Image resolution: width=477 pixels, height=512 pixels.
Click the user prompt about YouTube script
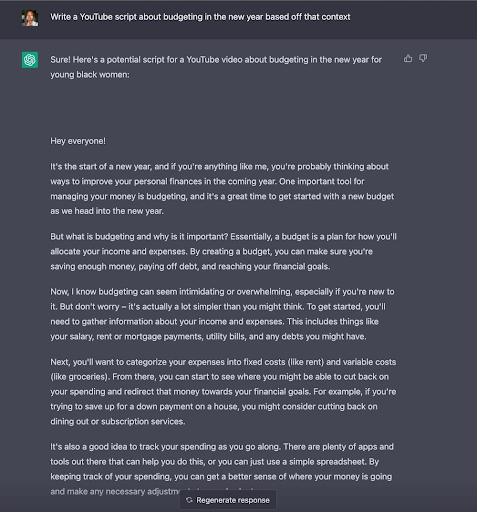tap(200, 17)
